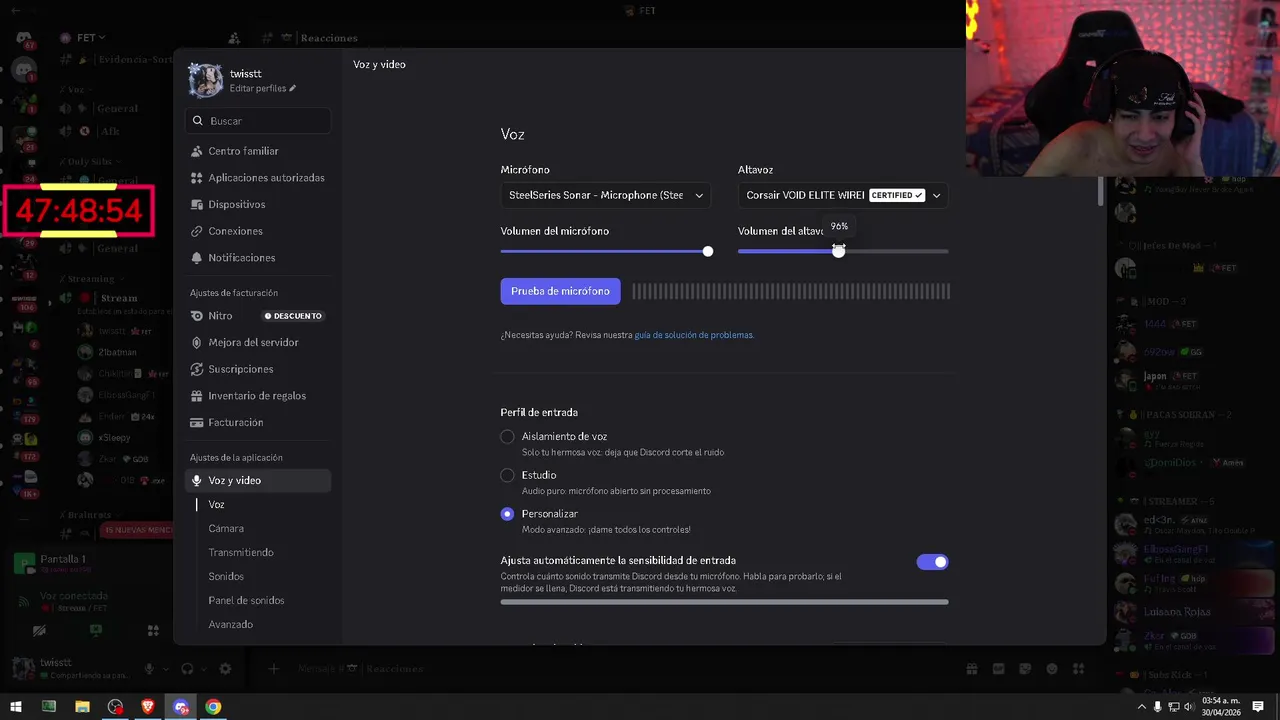The height and width of the screenshot is (720, 1280).
Task: Open sticker picker in chat bar
Action: (1025, 669)
